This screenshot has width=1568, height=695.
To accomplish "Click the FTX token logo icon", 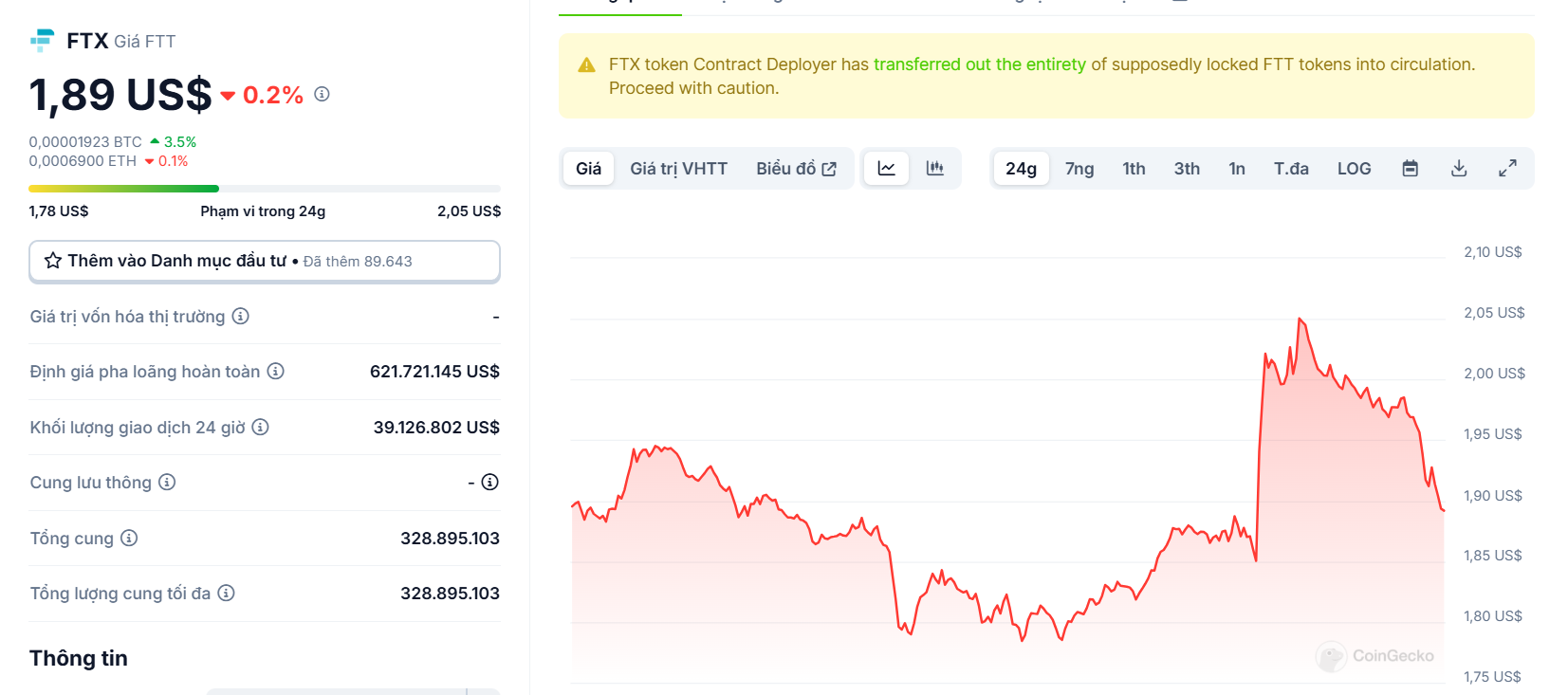I will (43, 40).
